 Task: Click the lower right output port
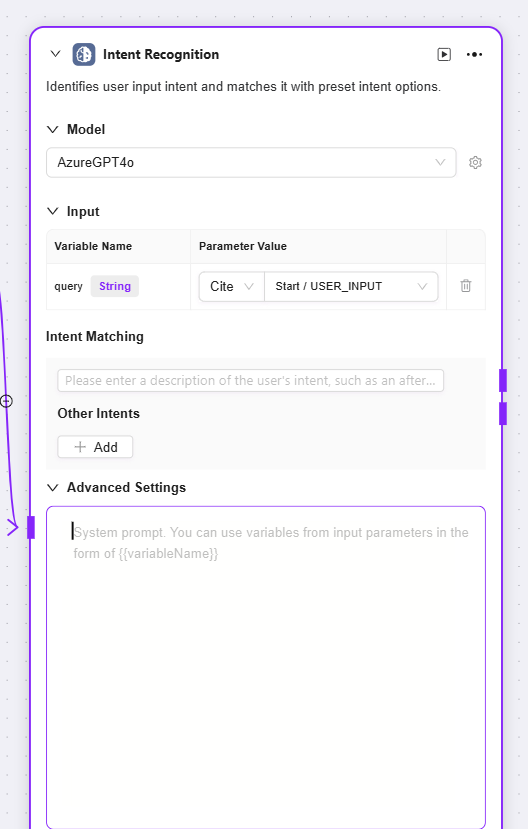pos(503,413)
